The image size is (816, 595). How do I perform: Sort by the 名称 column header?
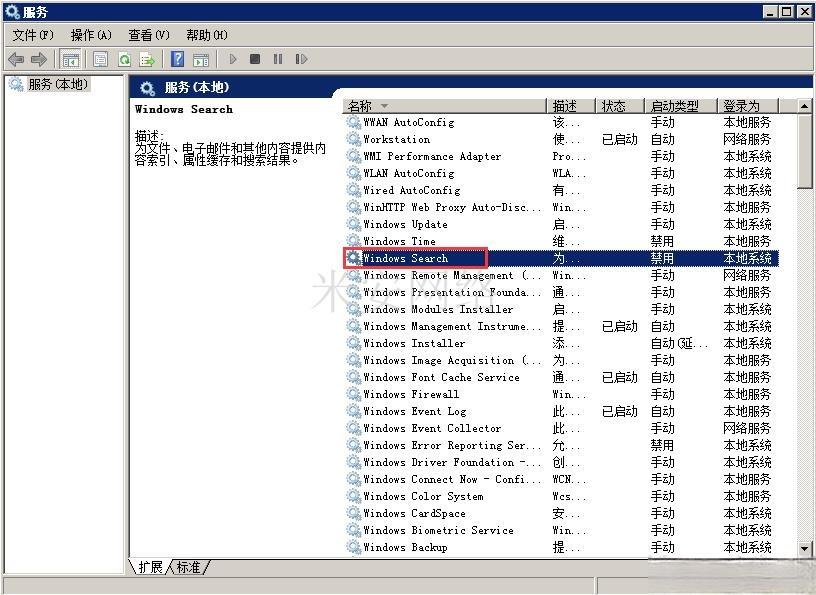445,106
